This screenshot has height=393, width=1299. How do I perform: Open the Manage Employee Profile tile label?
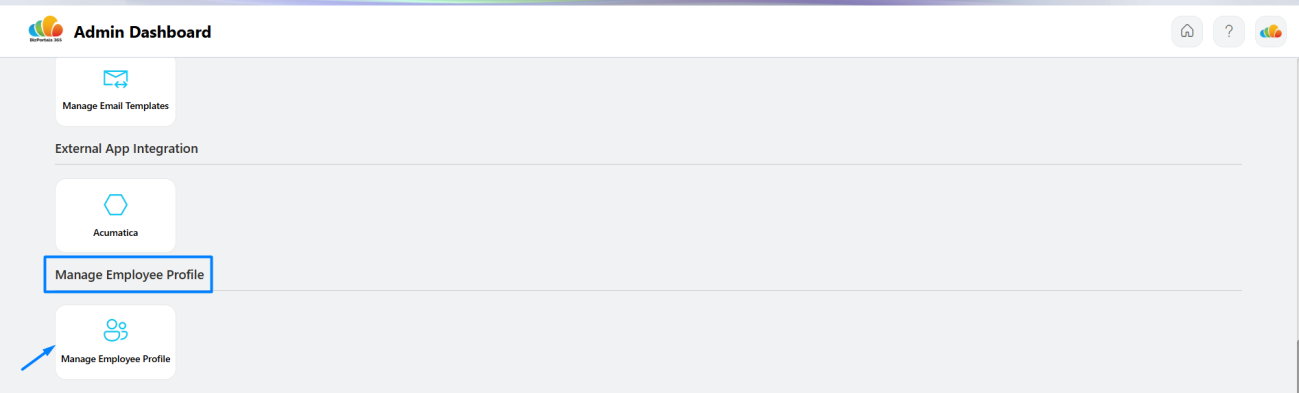point(116,358)
